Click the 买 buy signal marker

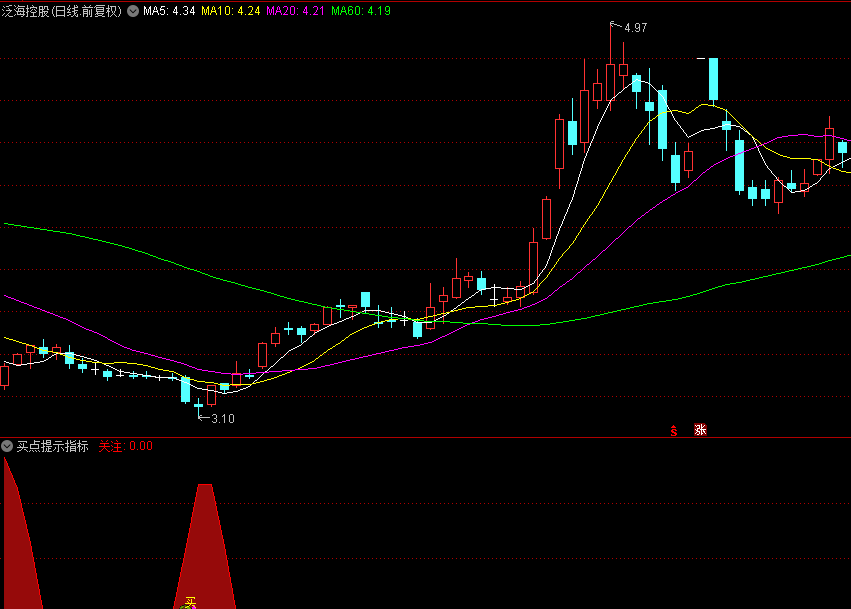click(190, 602)
